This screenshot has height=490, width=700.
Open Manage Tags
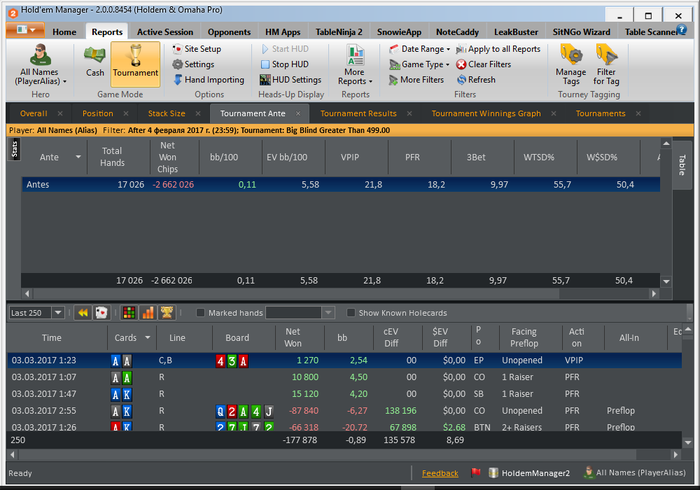tap(571, 65)
